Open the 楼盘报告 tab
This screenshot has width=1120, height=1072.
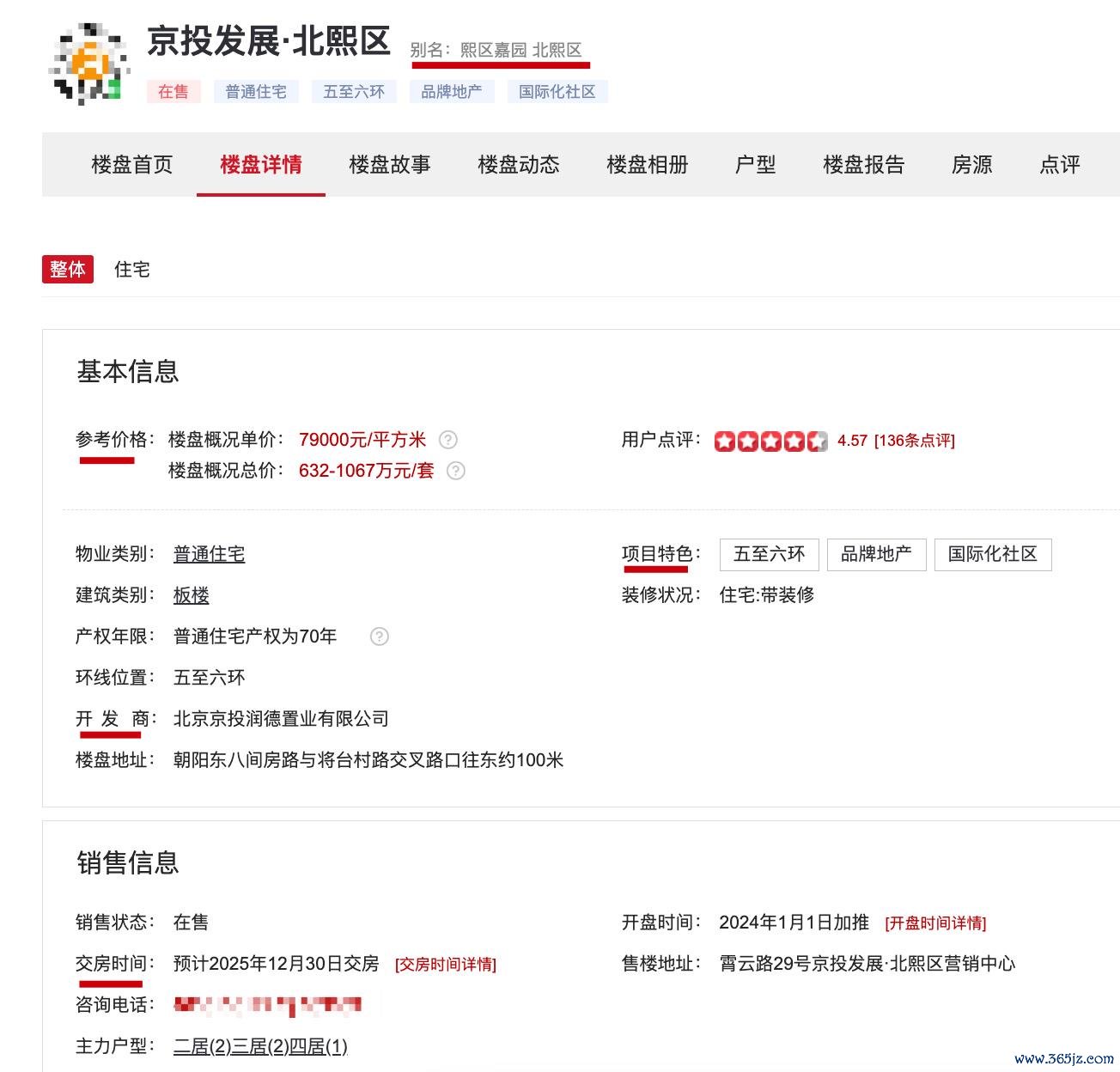click(864, 165)
